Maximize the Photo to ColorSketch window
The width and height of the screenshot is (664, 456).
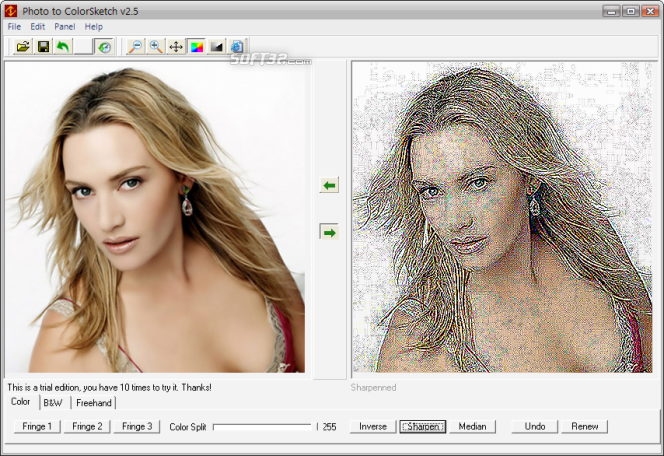tap(631, 11)
